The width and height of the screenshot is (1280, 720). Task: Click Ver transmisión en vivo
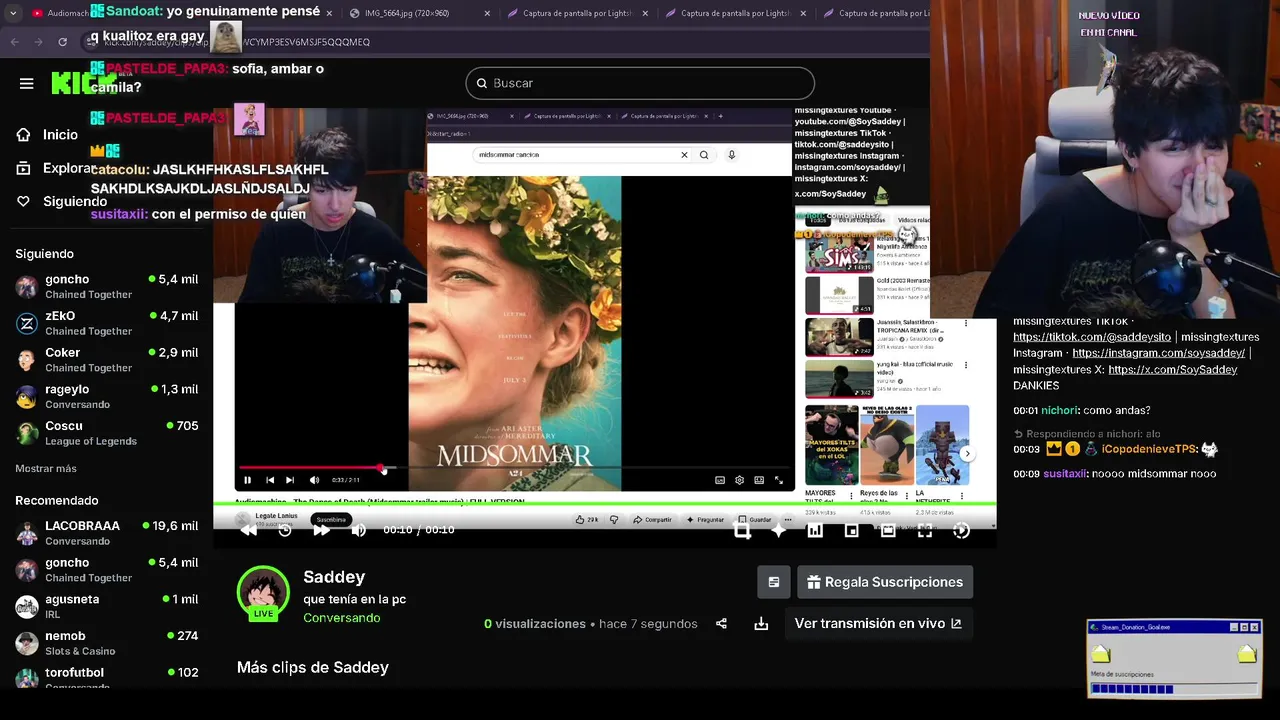point(878,623)
